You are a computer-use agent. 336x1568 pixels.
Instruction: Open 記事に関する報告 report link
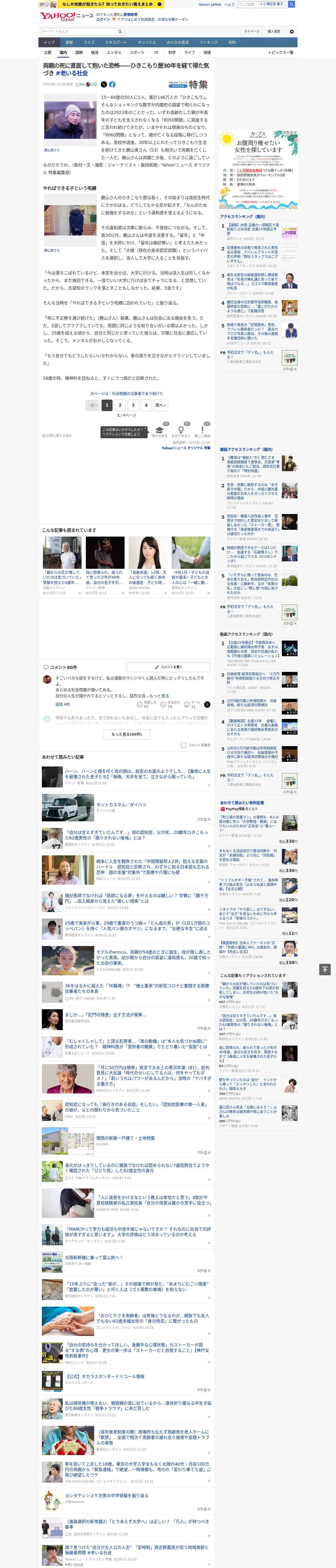pos(57,436)
